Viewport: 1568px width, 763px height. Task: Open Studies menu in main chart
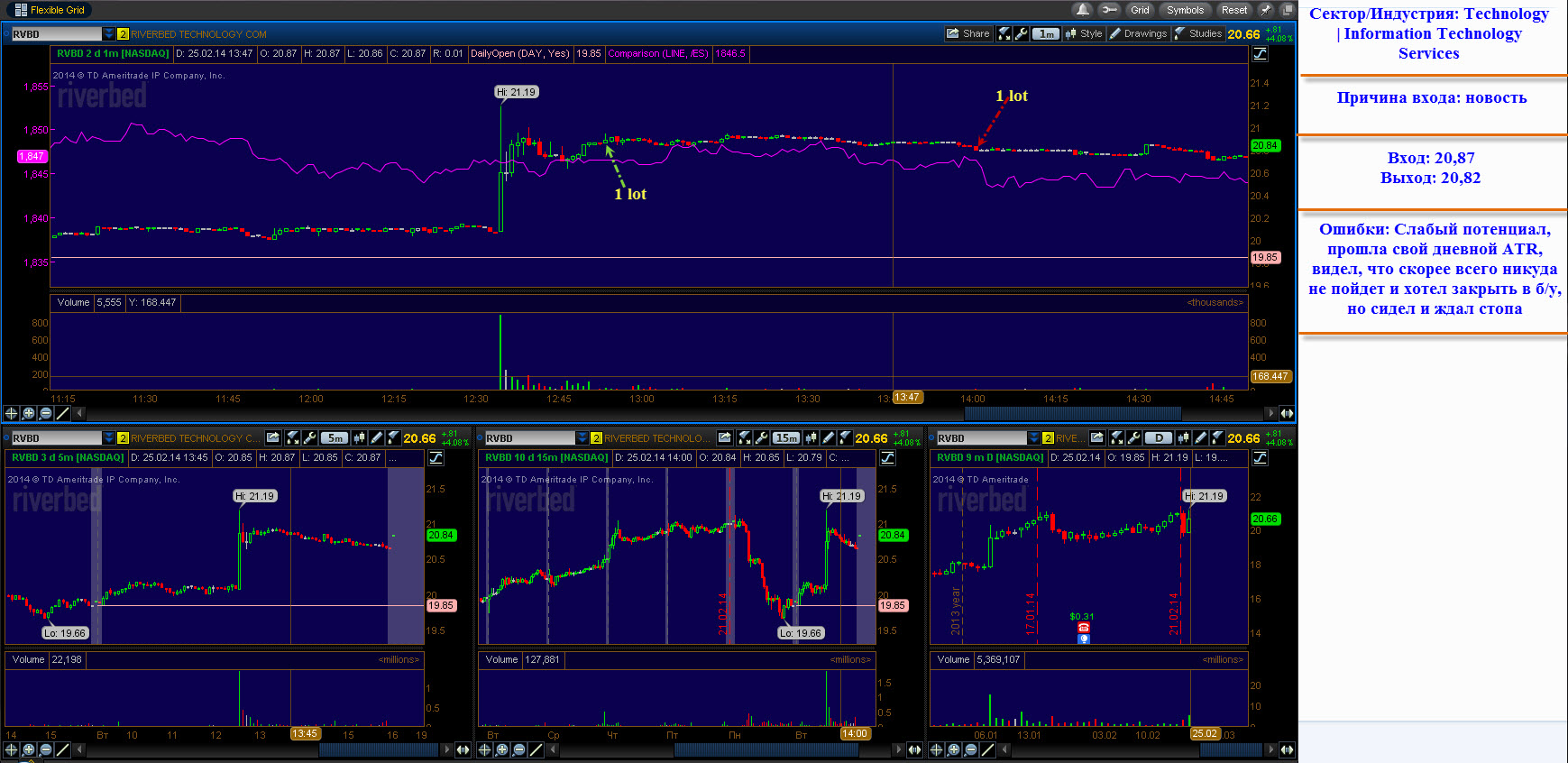click(1198, 33)
